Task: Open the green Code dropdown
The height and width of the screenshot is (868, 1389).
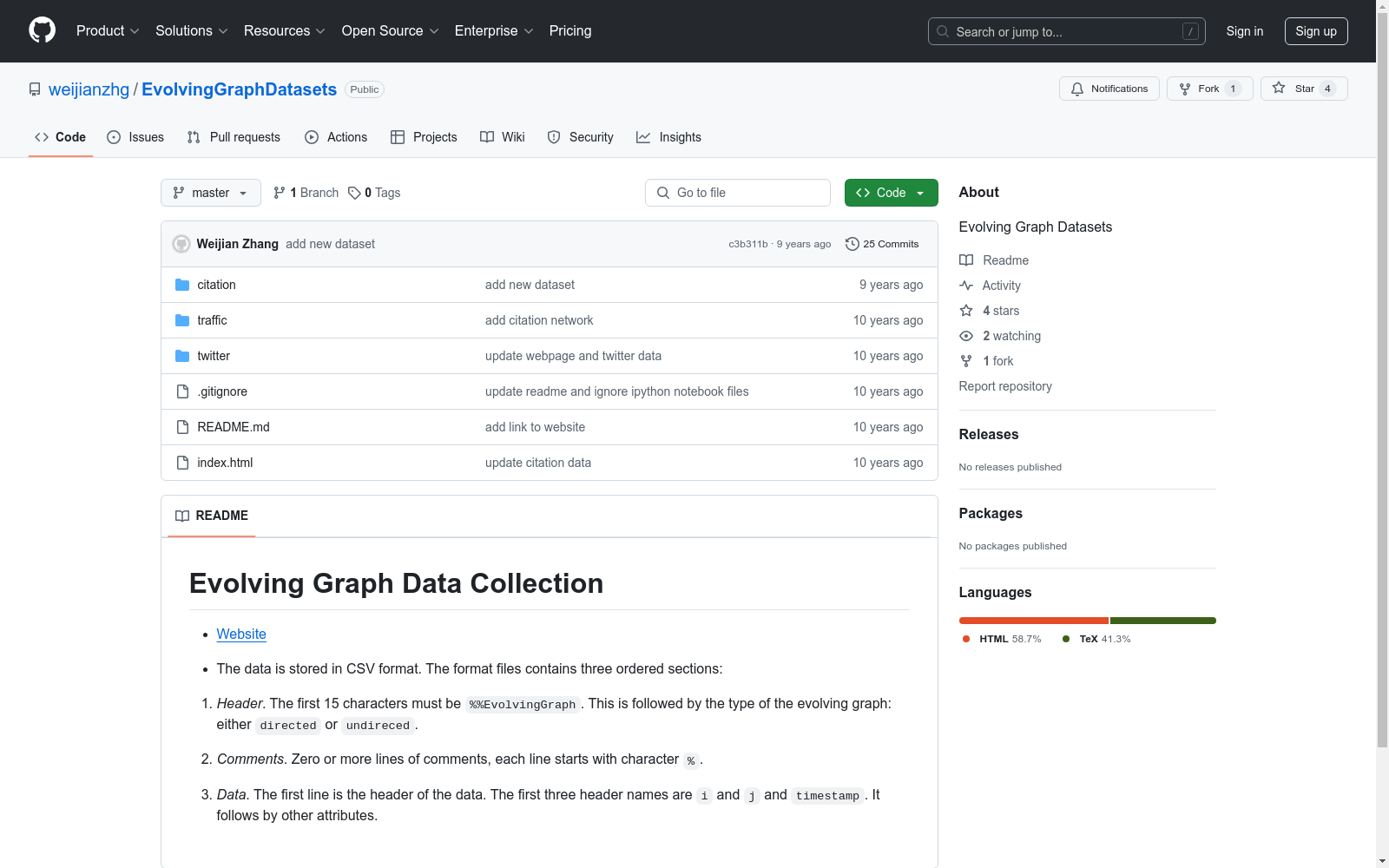Action: [892, 193]
